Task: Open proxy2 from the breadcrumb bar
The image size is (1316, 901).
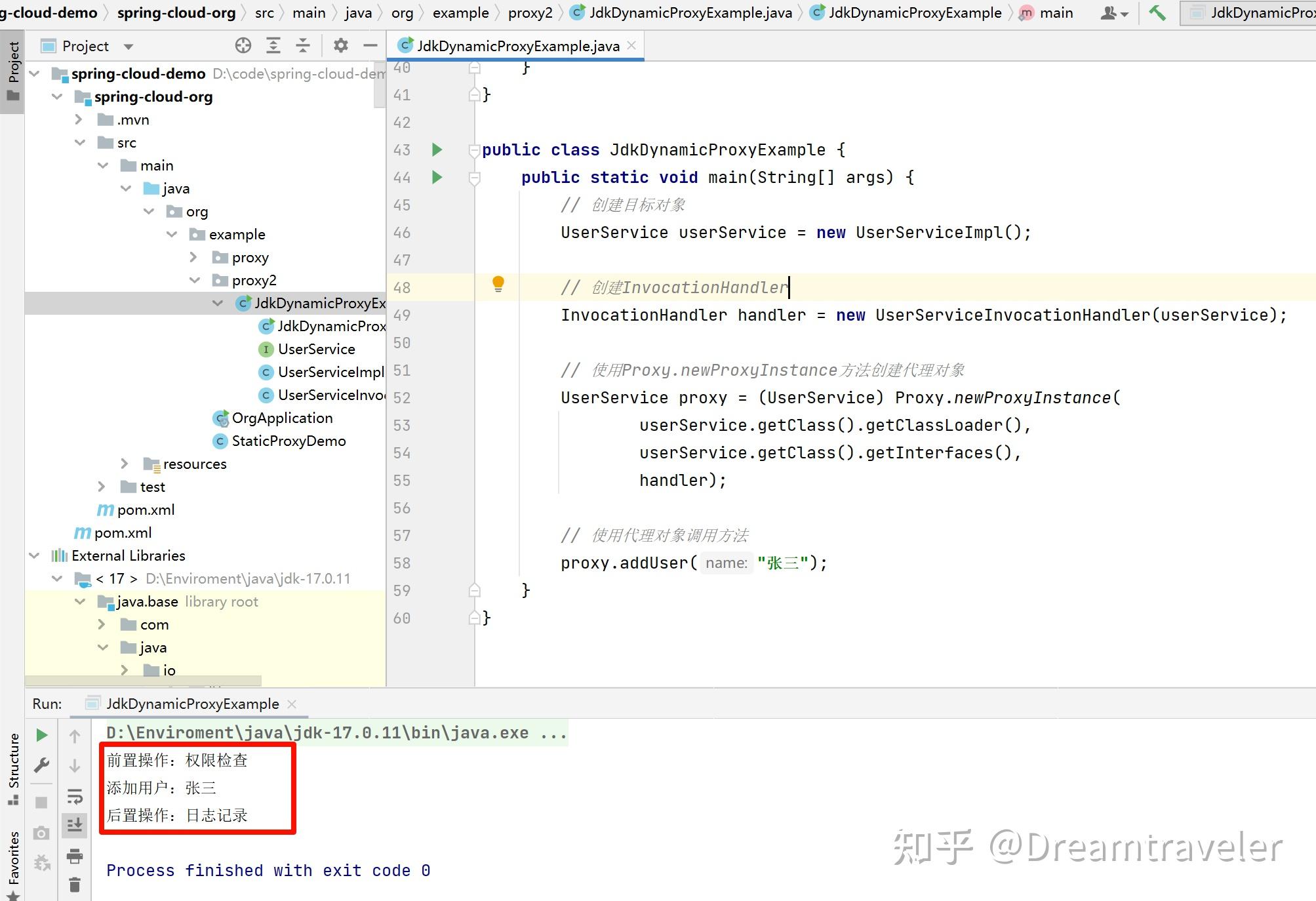Action: point(530,12)
